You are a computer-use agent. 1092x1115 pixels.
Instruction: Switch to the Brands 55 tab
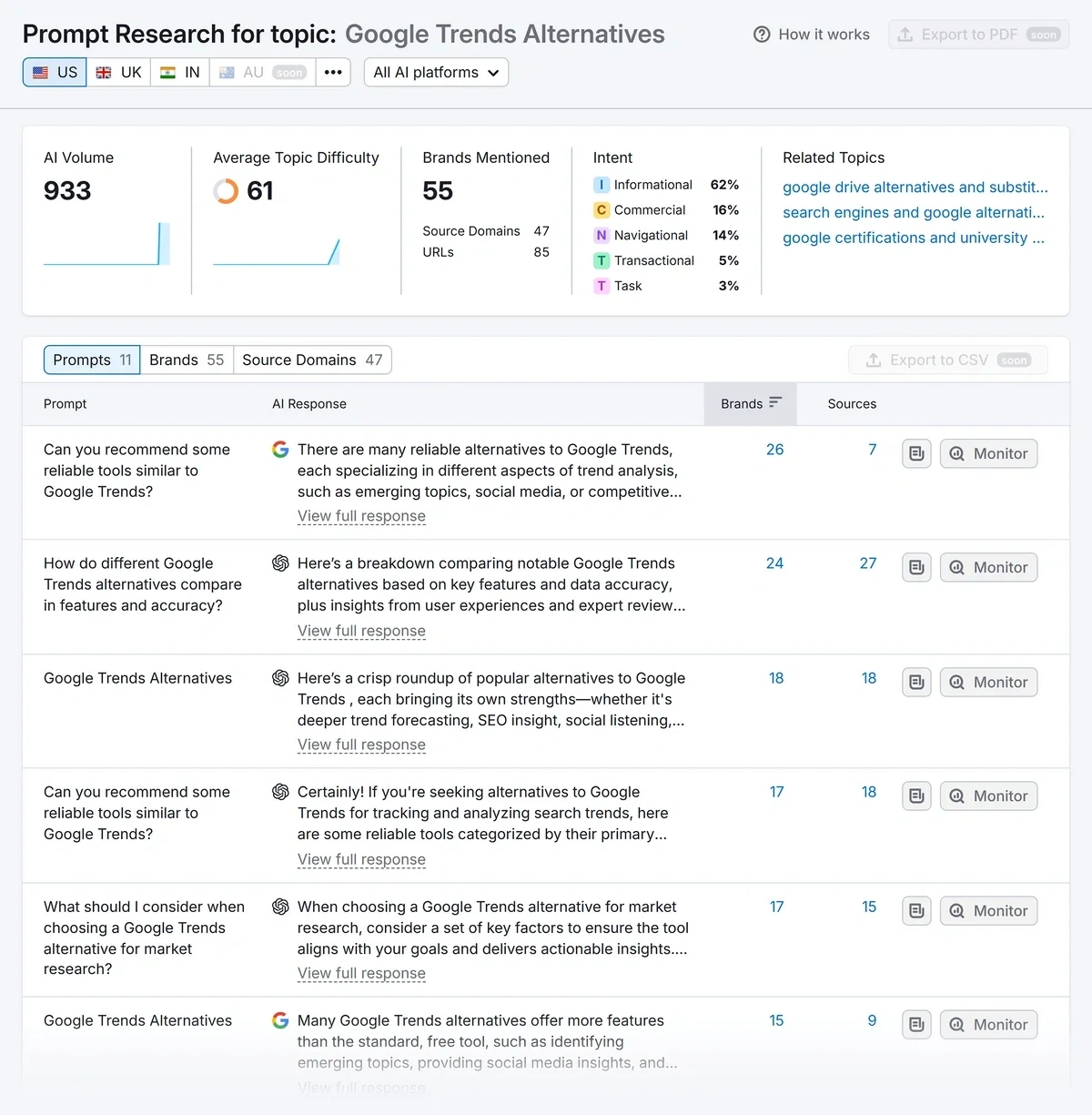[187, 360]
